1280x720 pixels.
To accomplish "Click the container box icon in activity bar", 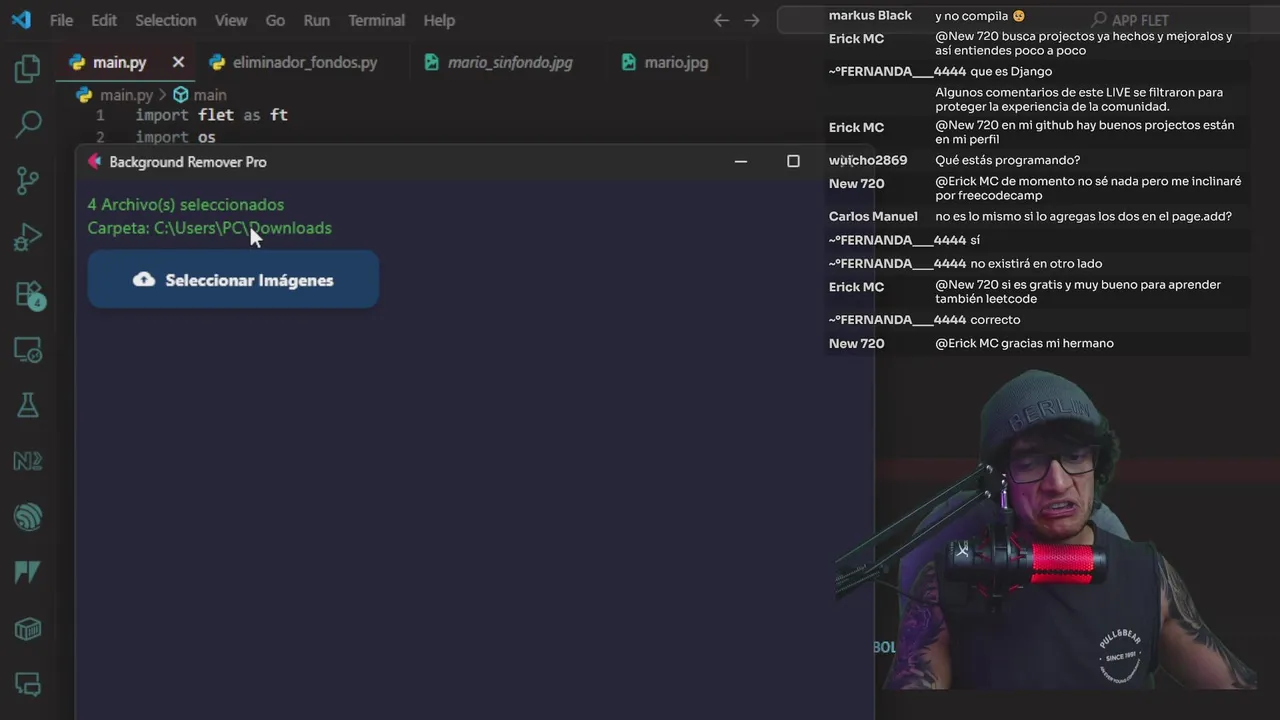I will coord(28,629).
